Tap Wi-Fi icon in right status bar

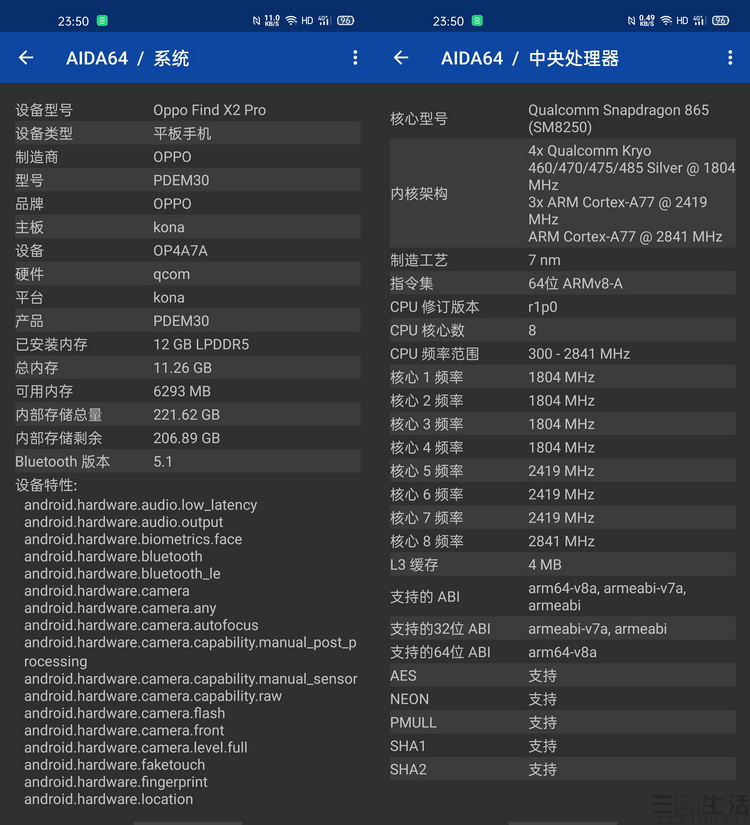click(x=666, y=21)
